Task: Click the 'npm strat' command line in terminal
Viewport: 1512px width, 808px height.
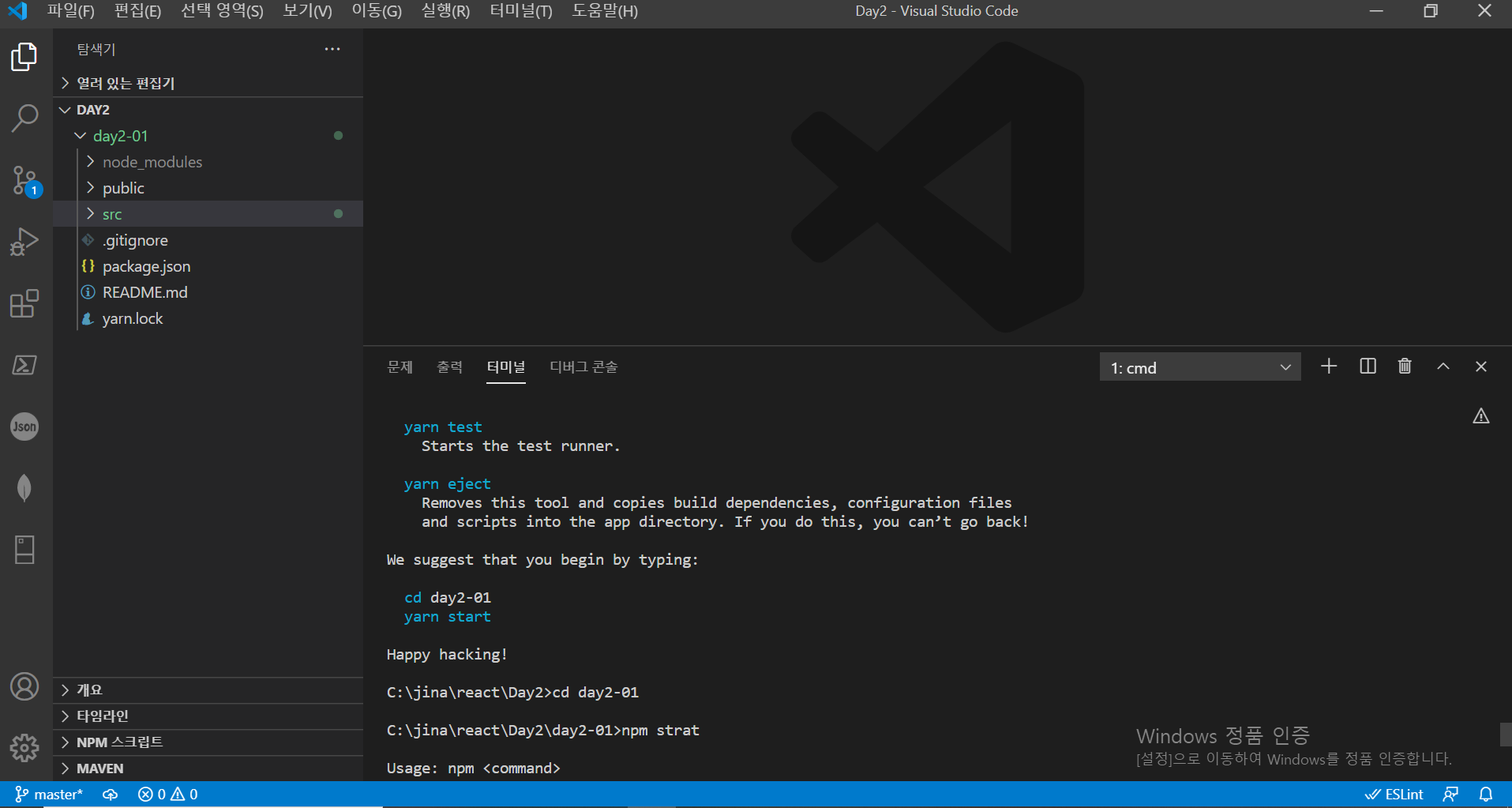Action: (x=543, y=731)
